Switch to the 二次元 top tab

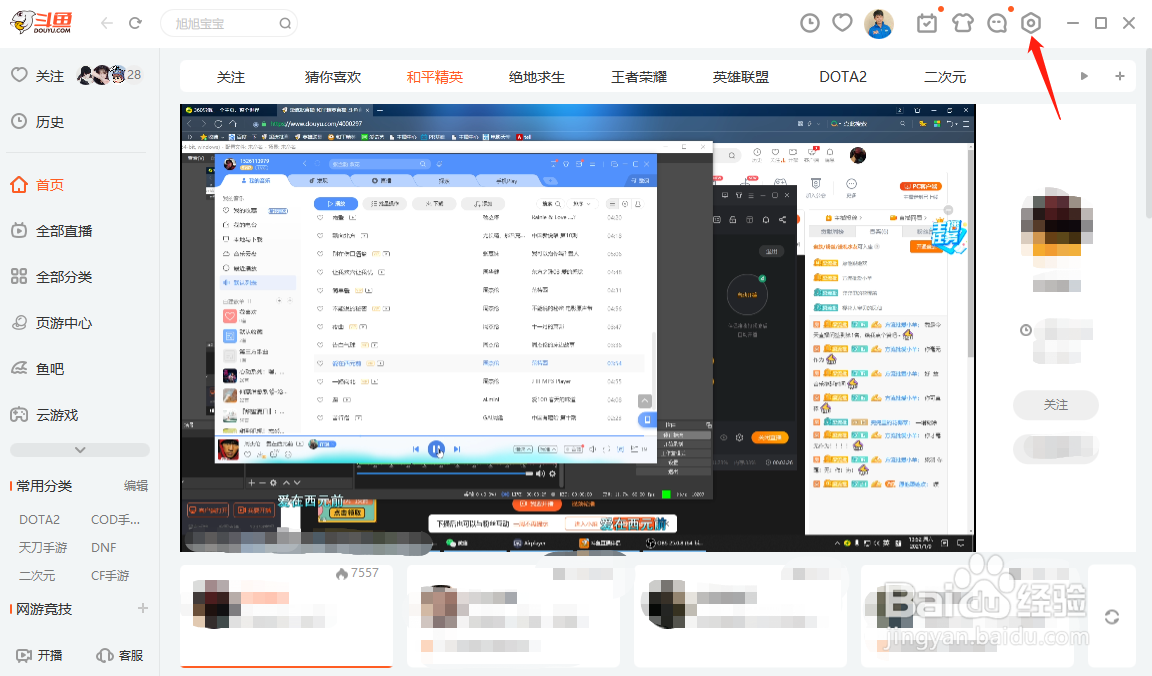click(x=945, y=77)
